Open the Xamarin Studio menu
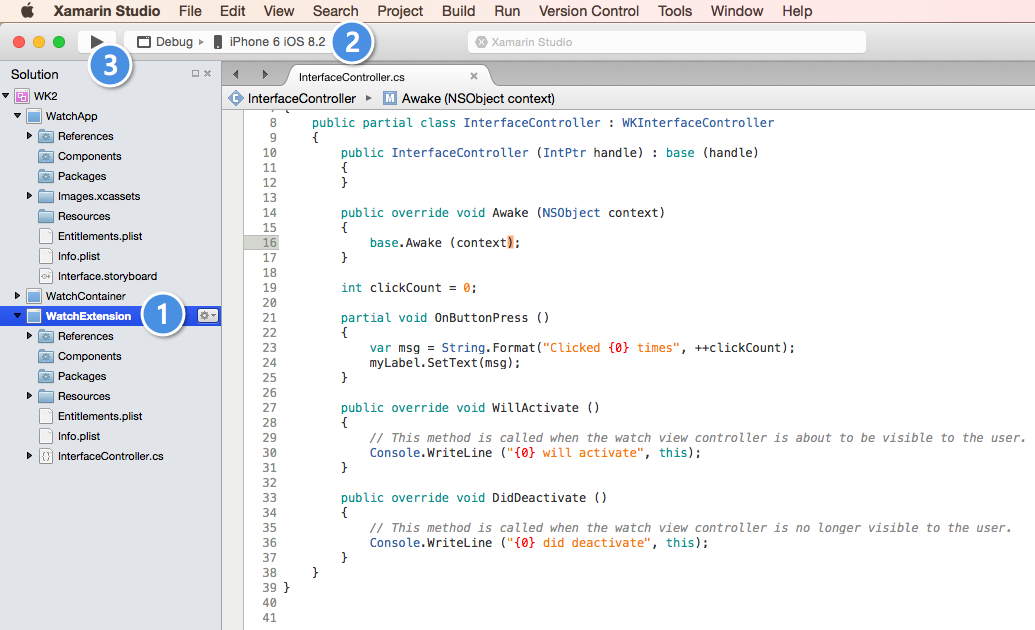Screen dimensions: 1035x630 coord(107,11)
